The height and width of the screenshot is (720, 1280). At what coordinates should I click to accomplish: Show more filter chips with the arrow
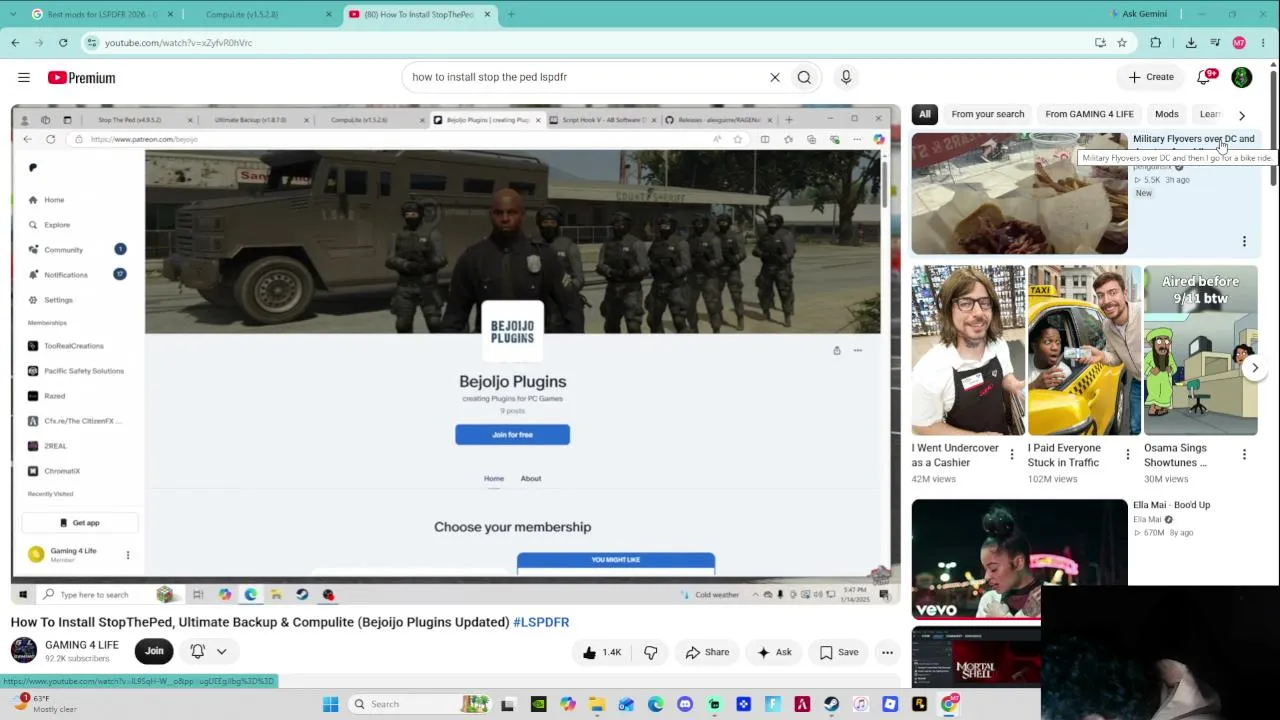1242,115
